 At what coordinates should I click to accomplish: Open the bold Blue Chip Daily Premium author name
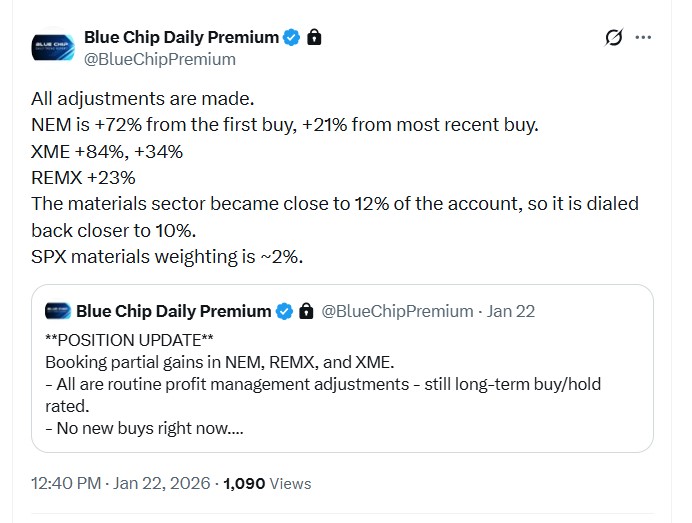pyautogui.click(x=181, y=37)
